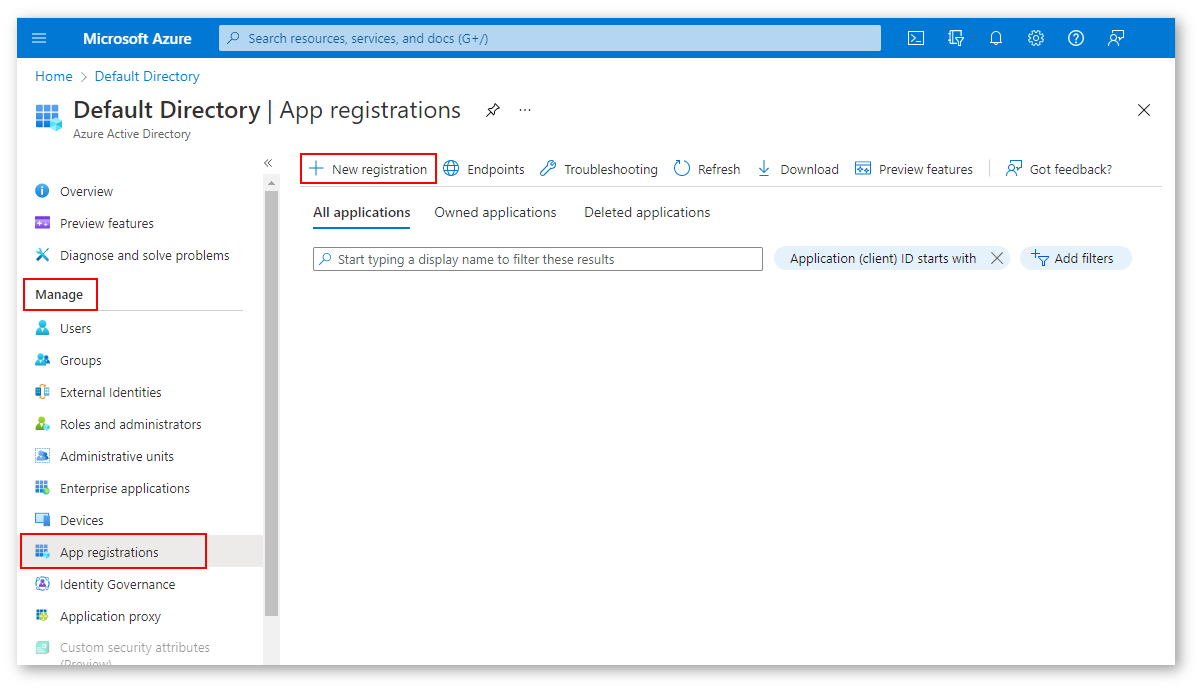Image resolution: width=1201 pixels, height=691 pixels.
Task: Open the Help question mark icon
Action: [1076, 38]
